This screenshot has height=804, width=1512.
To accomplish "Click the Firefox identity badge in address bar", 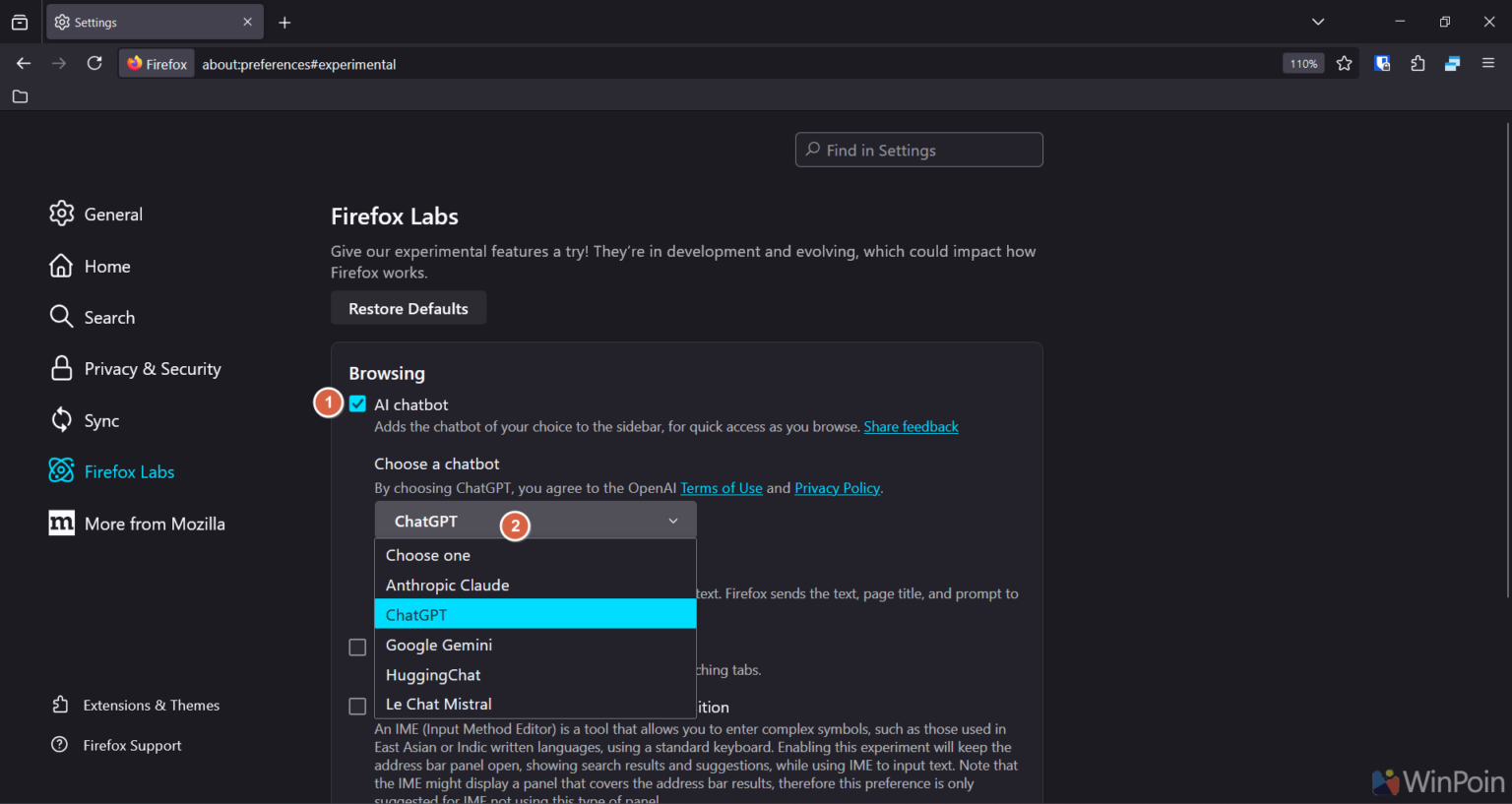I will (x=157, y=64).
